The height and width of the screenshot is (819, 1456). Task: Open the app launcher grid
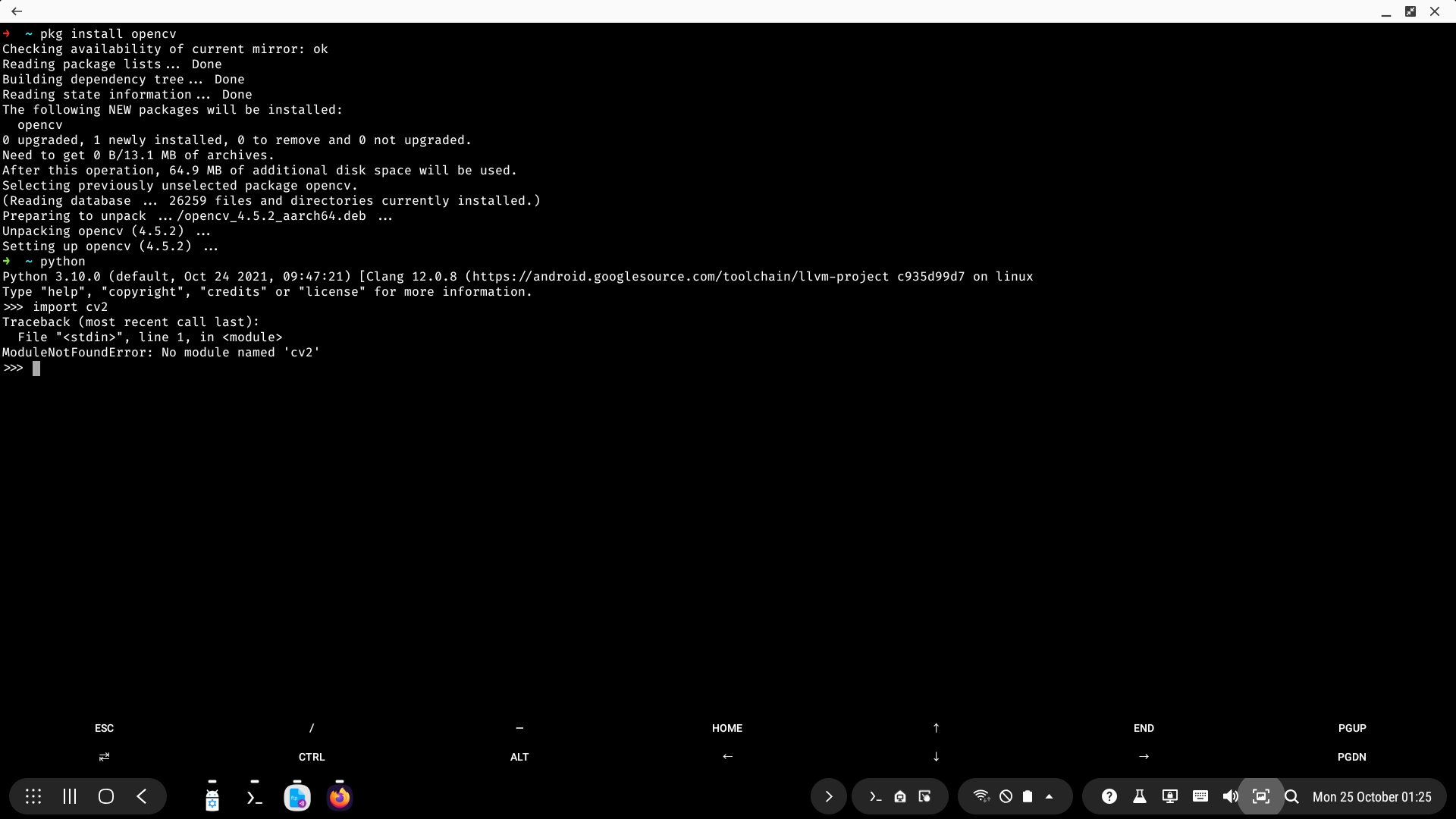click(33, 796)
